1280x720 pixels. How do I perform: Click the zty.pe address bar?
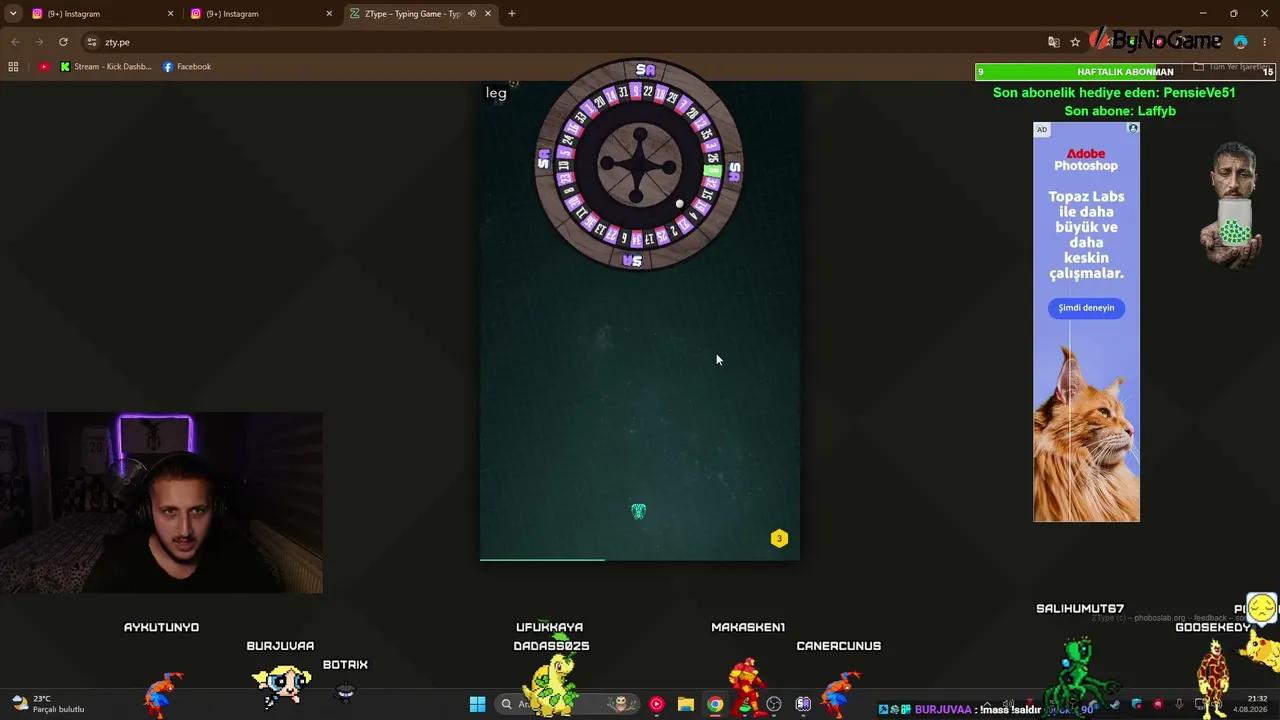point(560,42)
